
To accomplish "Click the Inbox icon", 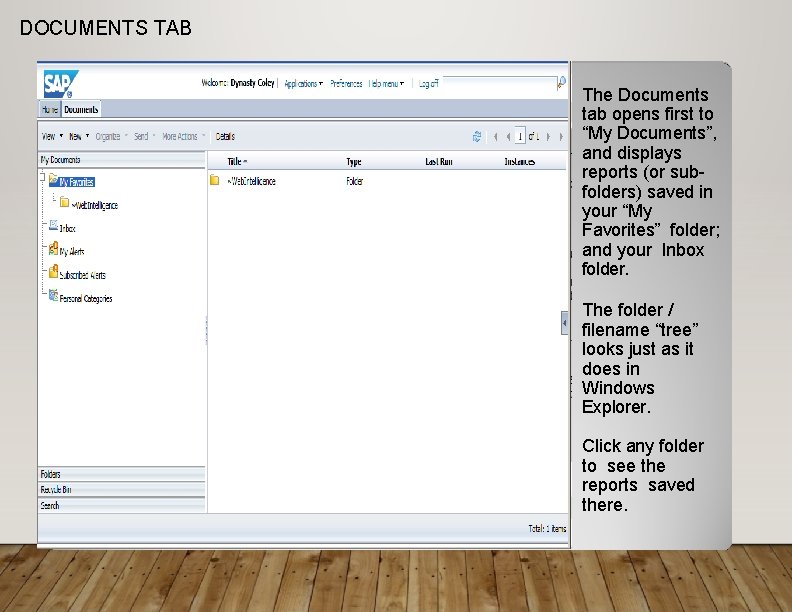I will pyautogui.click(x=54, y=225).
